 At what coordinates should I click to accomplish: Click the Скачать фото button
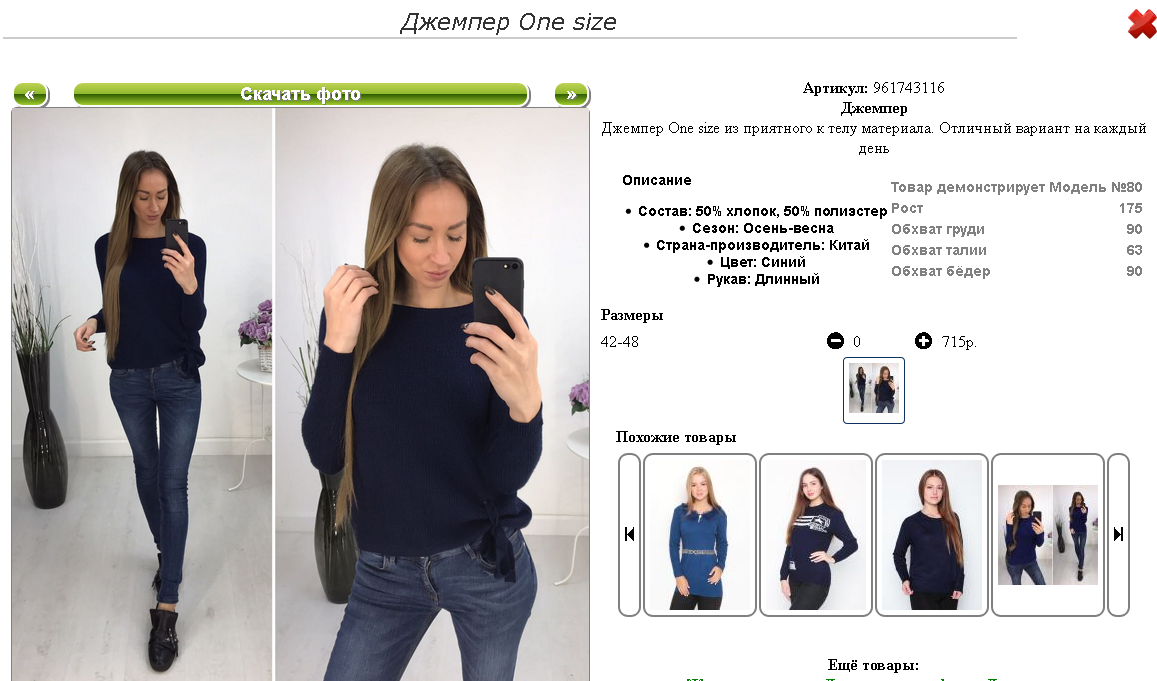(301, 94)
